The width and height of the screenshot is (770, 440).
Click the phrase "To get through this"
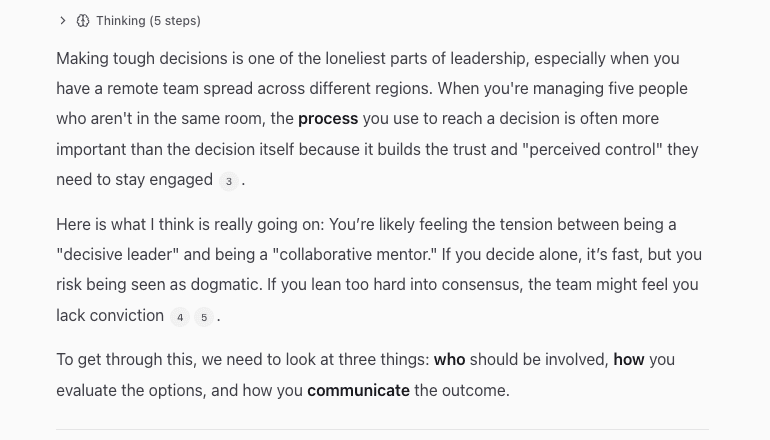[125, 360]
